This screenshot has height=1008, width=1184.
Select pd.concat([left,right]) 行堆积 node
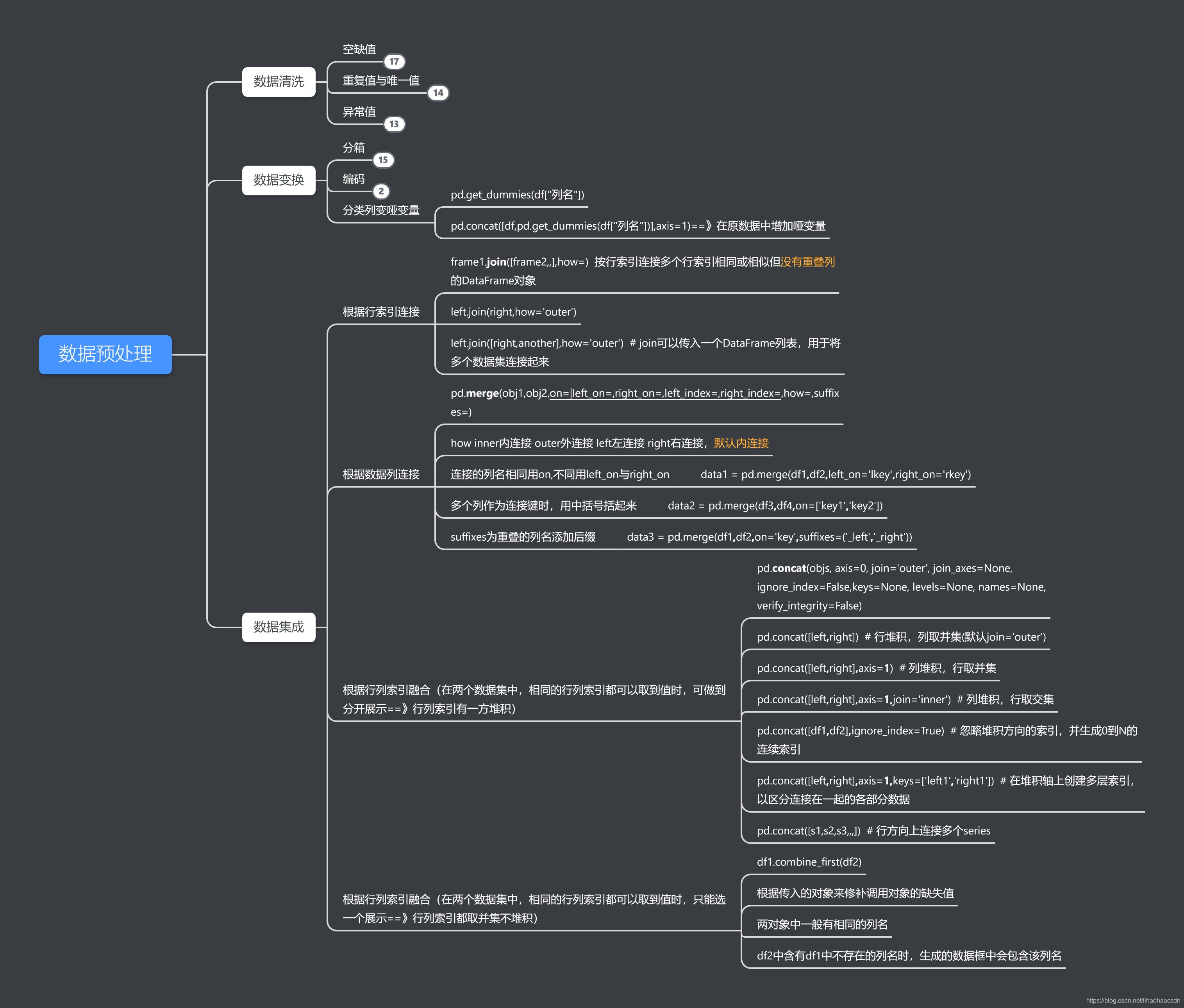(901, 637)
